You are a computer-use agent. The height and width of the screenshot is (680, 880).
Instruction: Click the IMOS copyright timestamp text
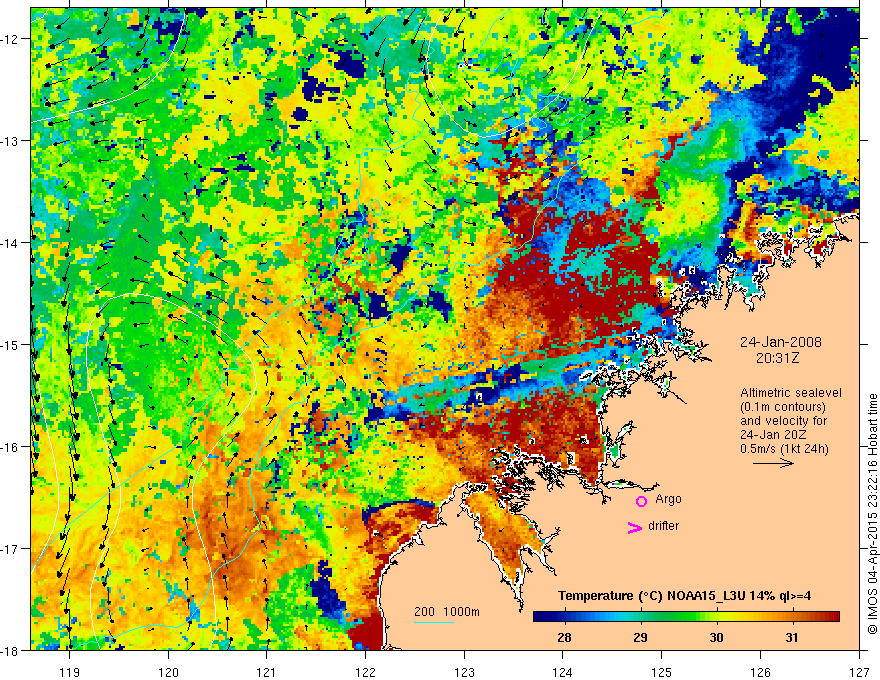click(872, 513)
